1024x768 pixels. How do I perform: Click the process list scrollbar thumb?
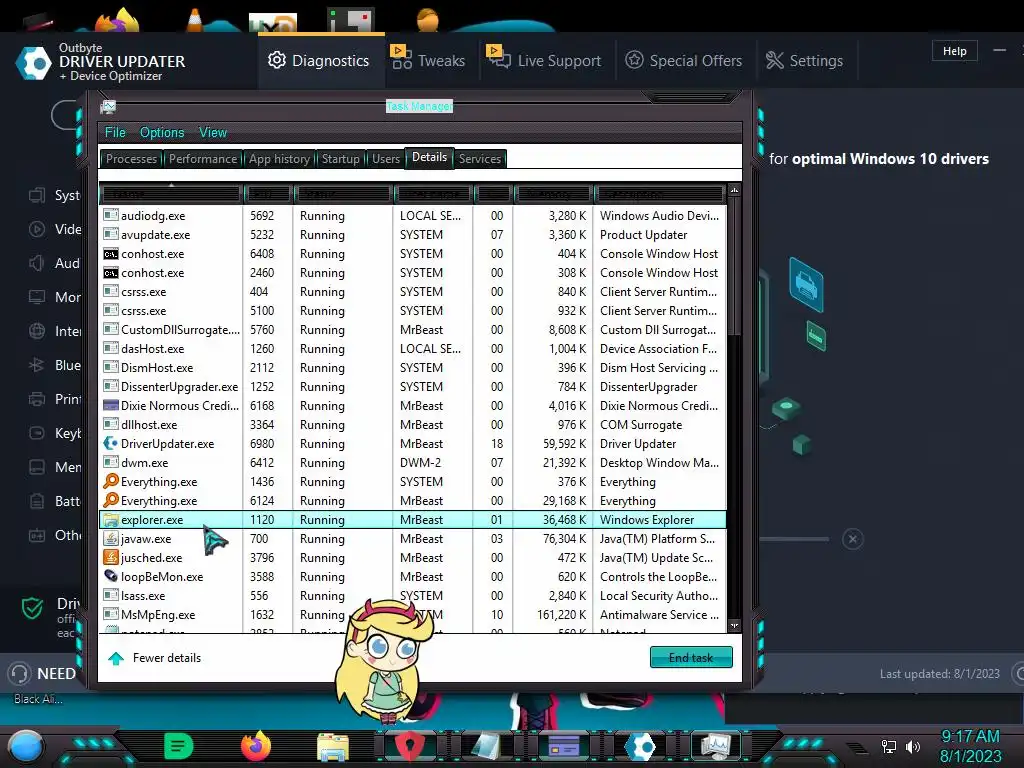click(734, 266)
